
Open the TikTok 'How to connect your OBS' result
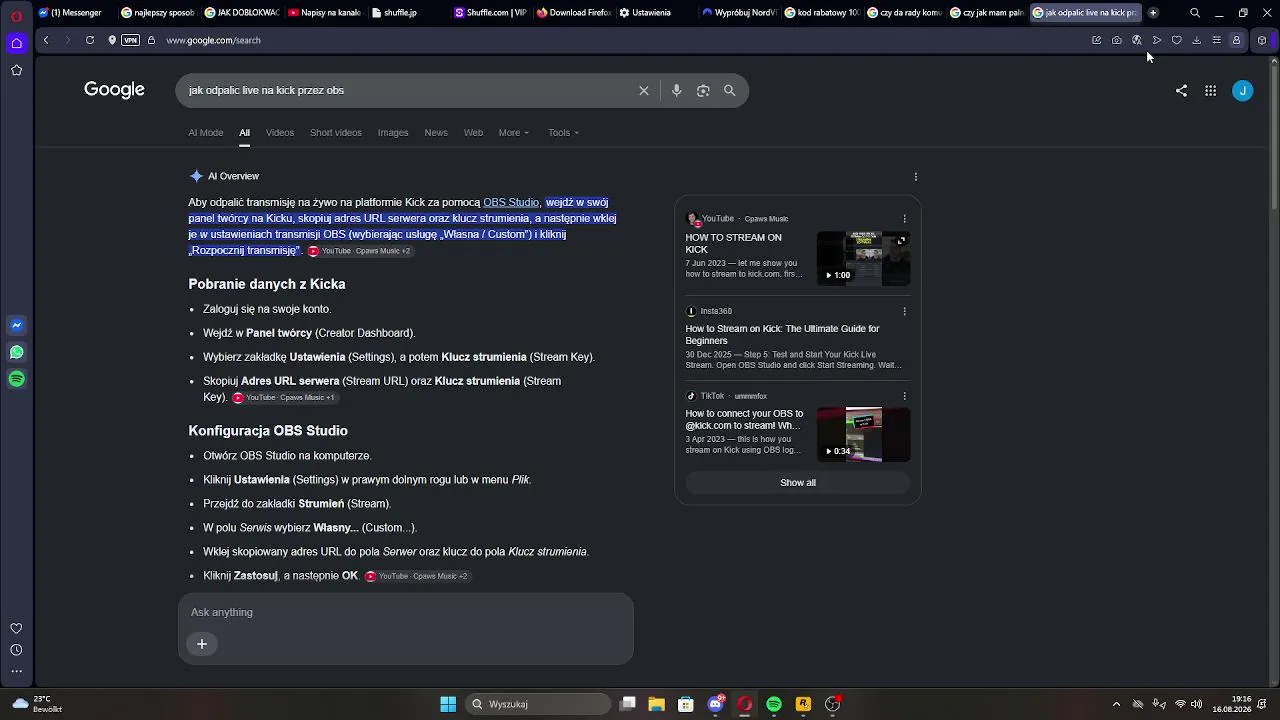744,420
